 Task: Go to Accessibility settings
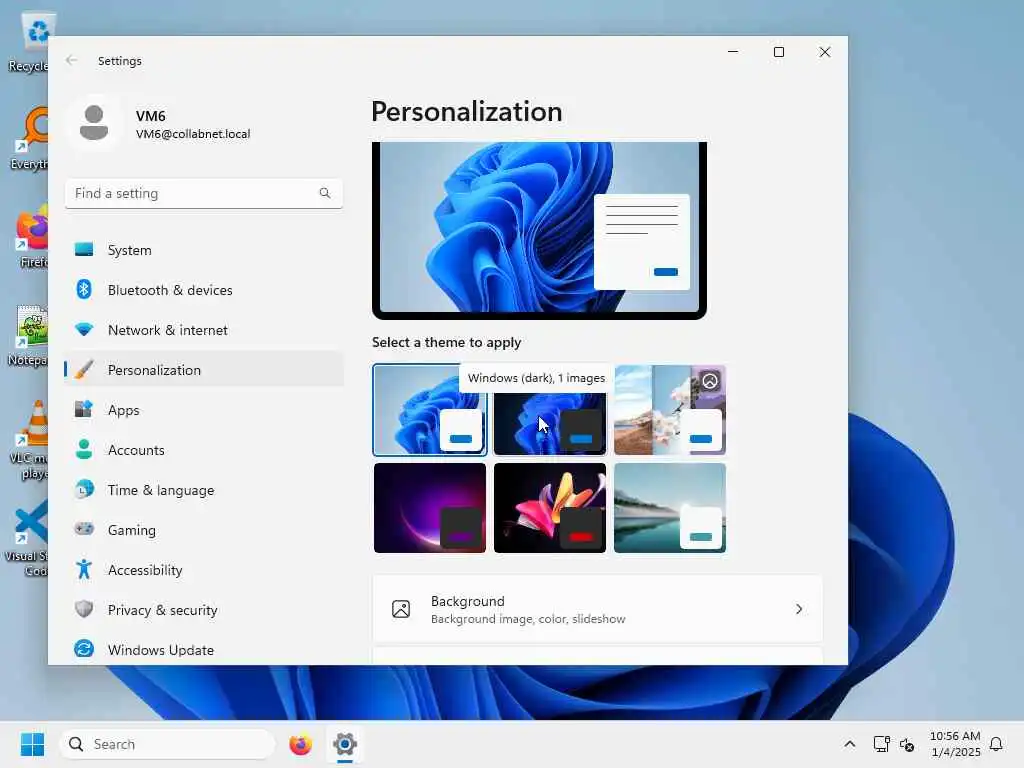click(x=204, y=569)
